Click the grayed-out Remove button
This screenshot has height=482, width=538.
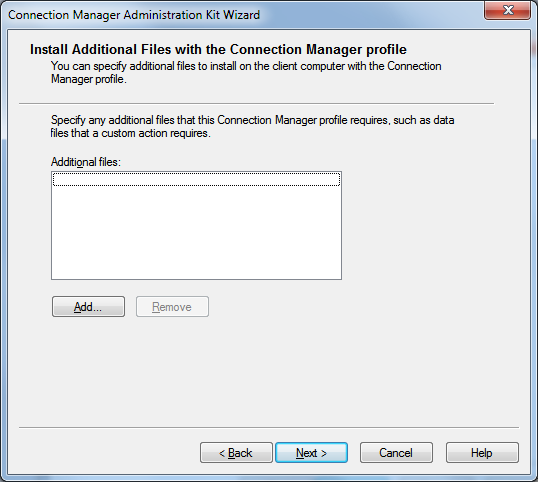(x=172, y=306)
